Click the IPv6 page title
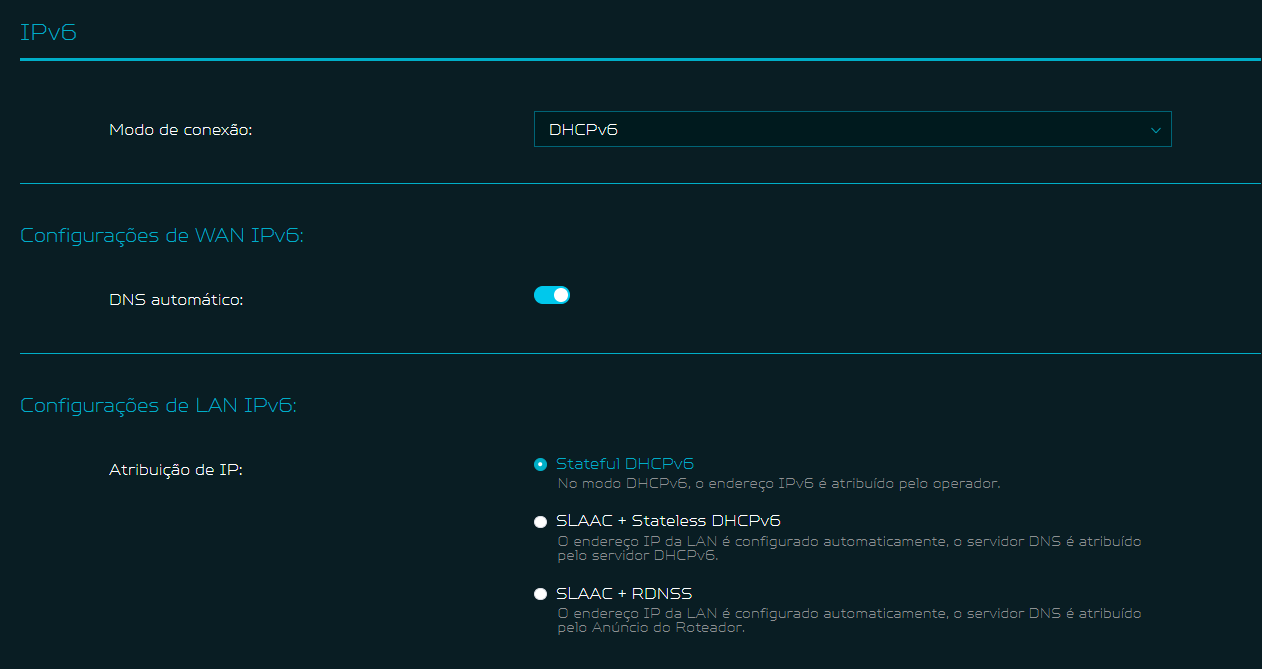The width and height of the screenshot is (1262, 669). point(48,32)
